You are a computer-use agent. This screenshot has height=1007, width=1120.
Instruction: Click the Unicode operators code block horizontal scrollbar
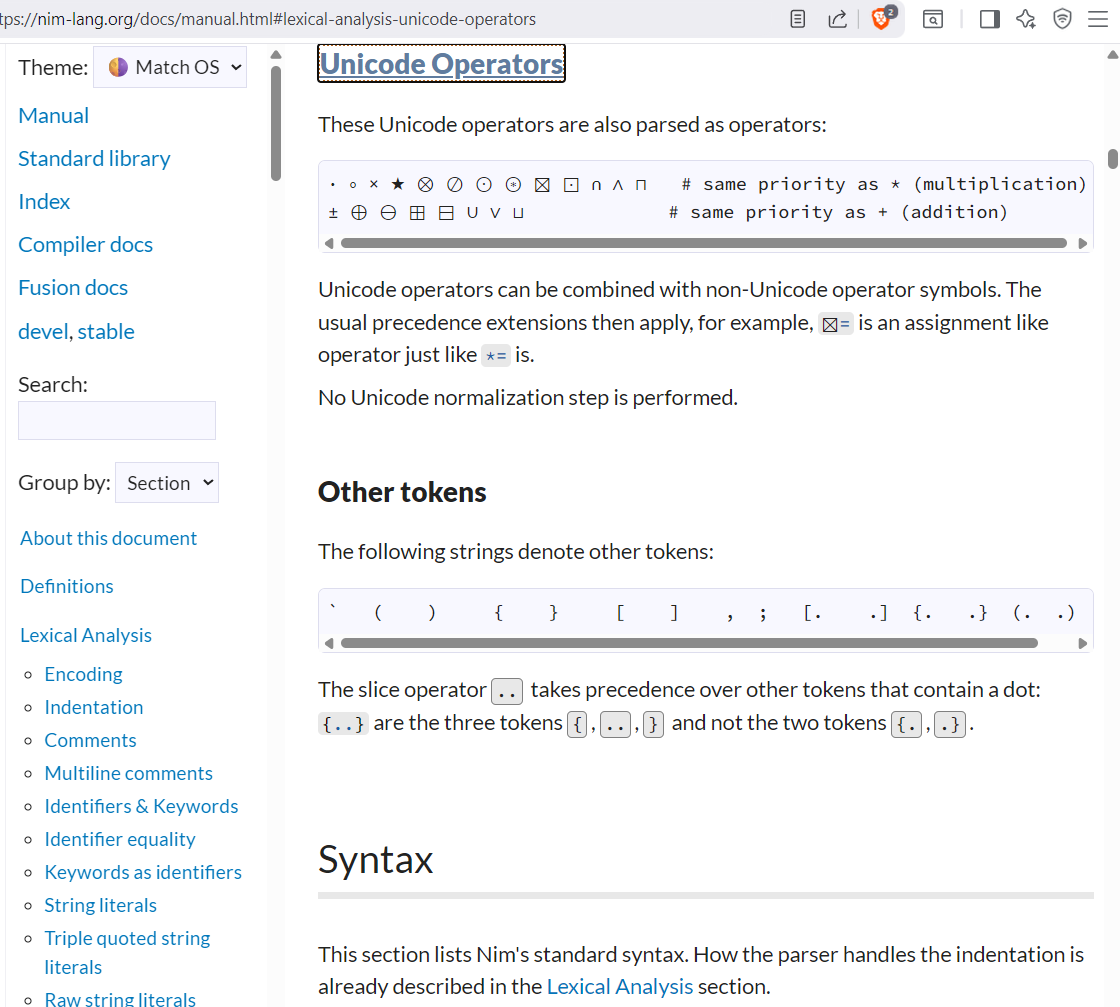click(x=704, y=244)
